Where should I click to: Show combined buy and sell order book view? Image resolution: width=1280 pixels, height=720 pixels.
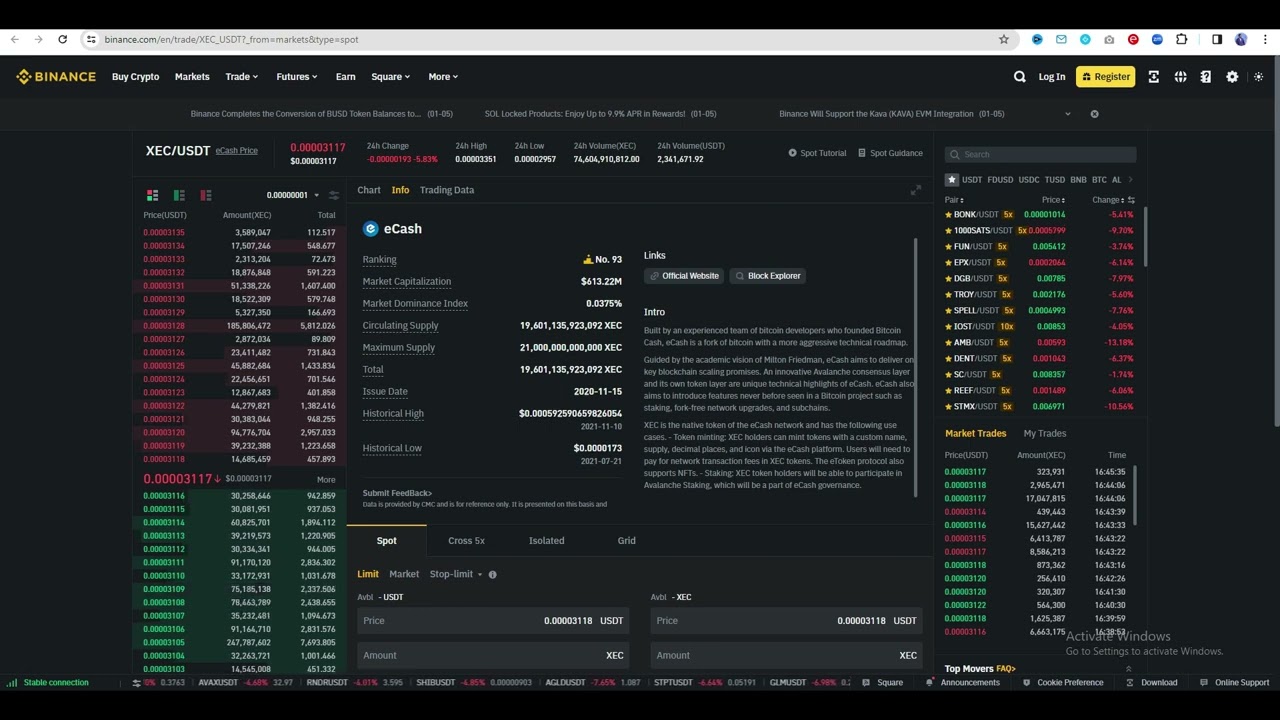(x=153, y=195)
